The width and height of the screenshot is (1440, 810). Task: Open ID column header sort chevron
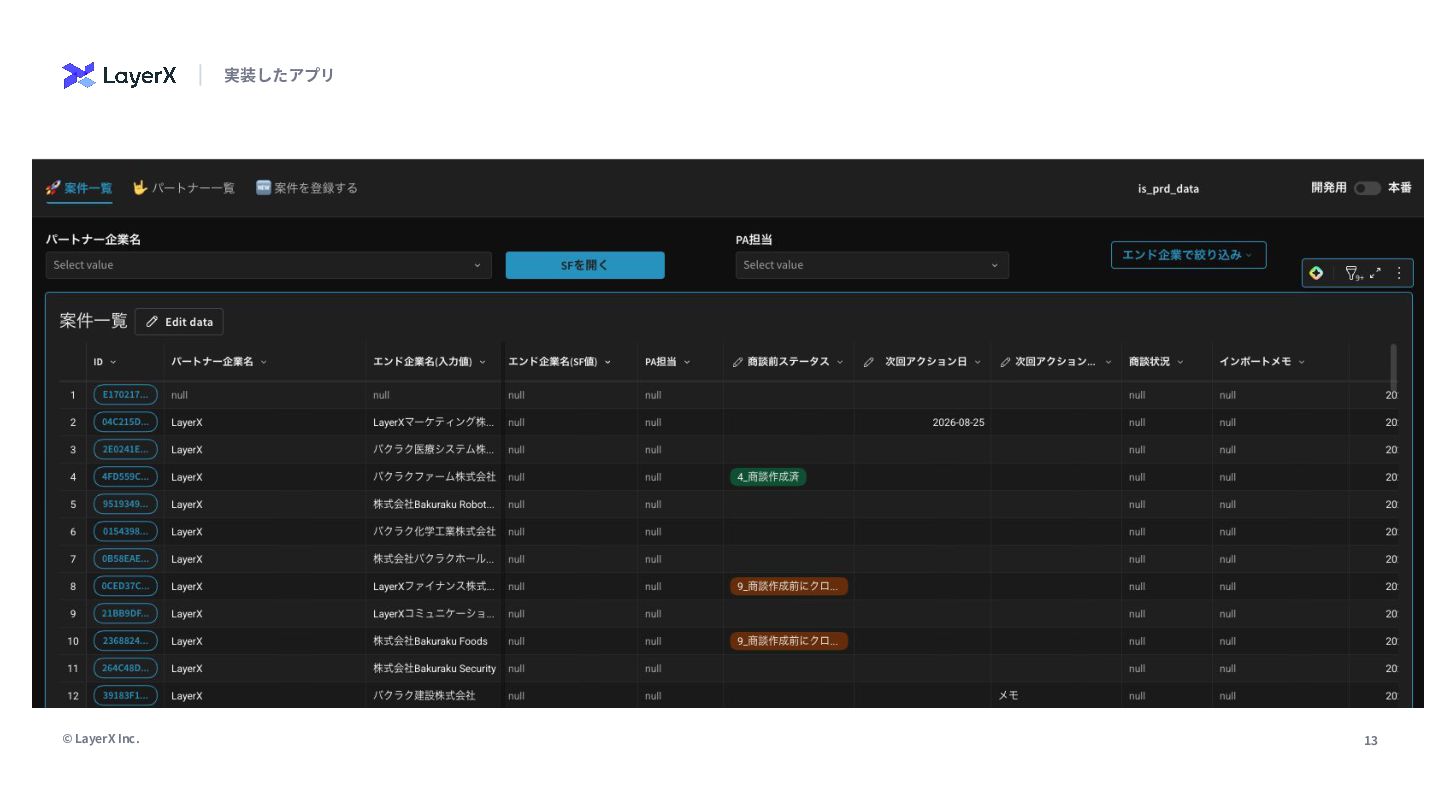point(113,362)
